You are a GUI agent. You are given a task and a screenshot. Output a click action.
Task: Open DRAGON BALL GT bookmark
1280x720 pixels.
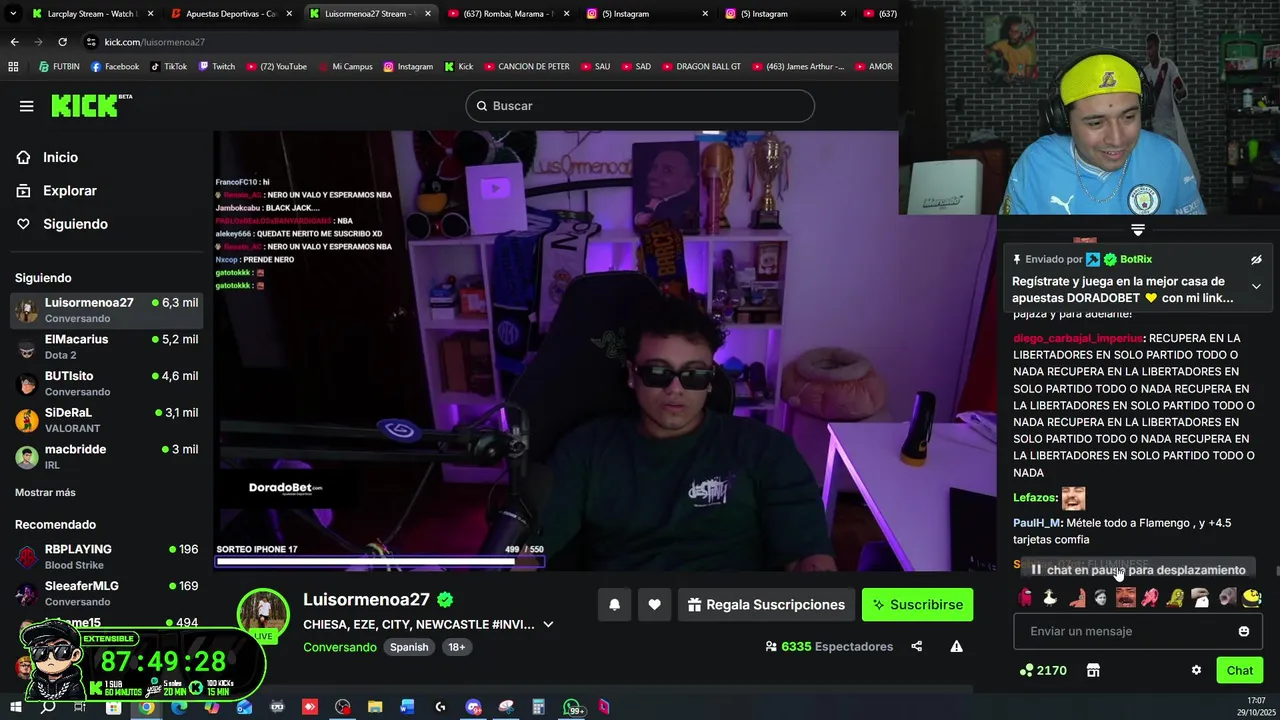point(701,67)
